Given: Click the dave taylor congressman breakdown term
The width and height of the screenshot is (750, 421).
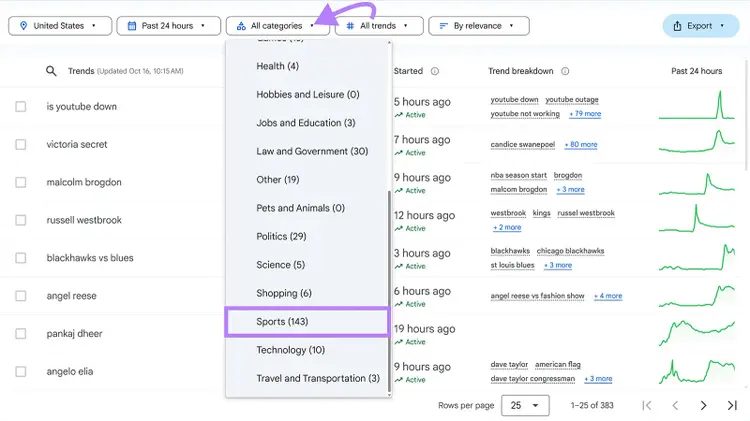Looking at the screenshot, I should 532,379.
